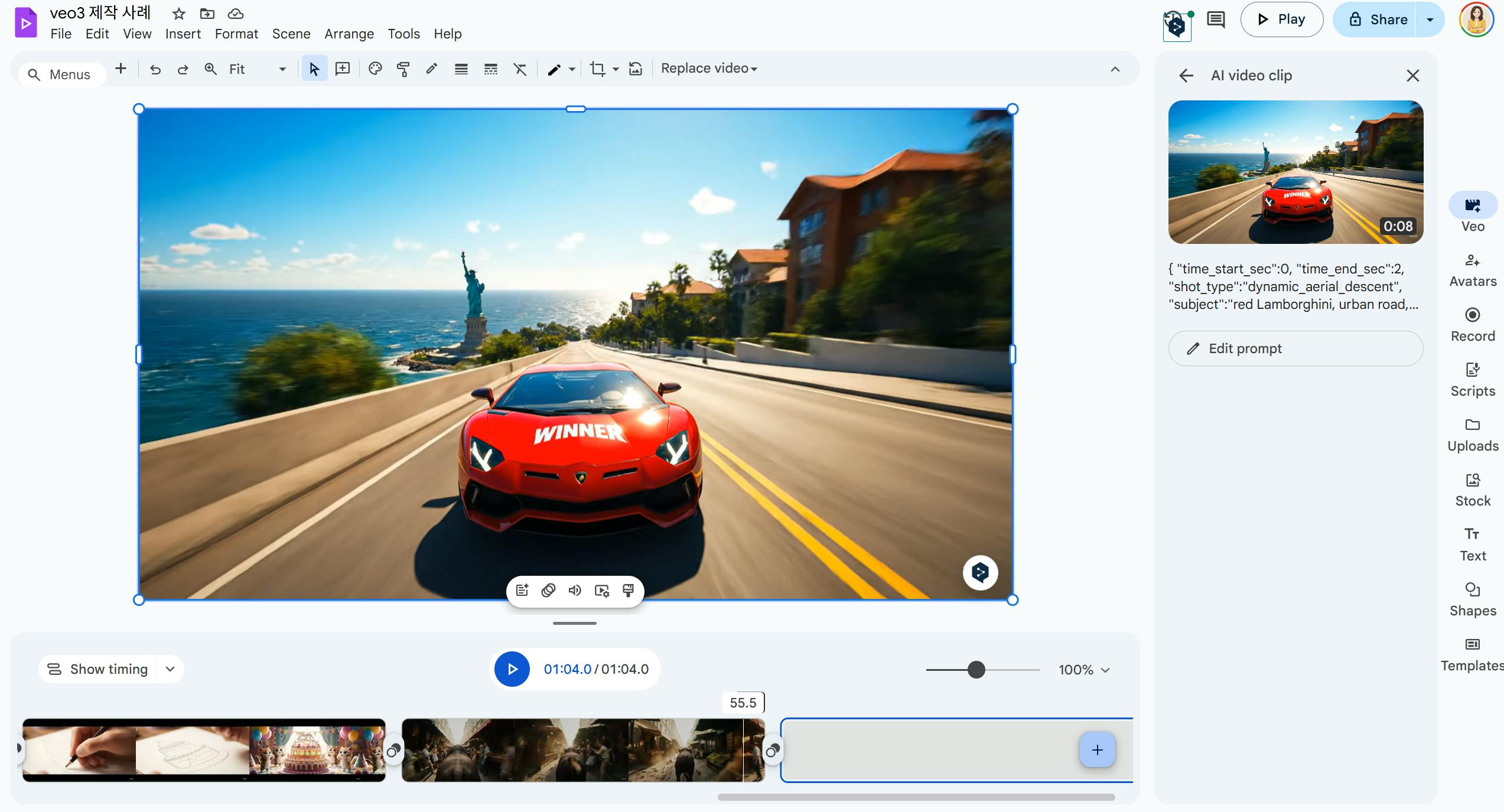Click the volume icon on floating toolbar
Viewport: 1504px width, 812px height.
(x=575, y=591)
